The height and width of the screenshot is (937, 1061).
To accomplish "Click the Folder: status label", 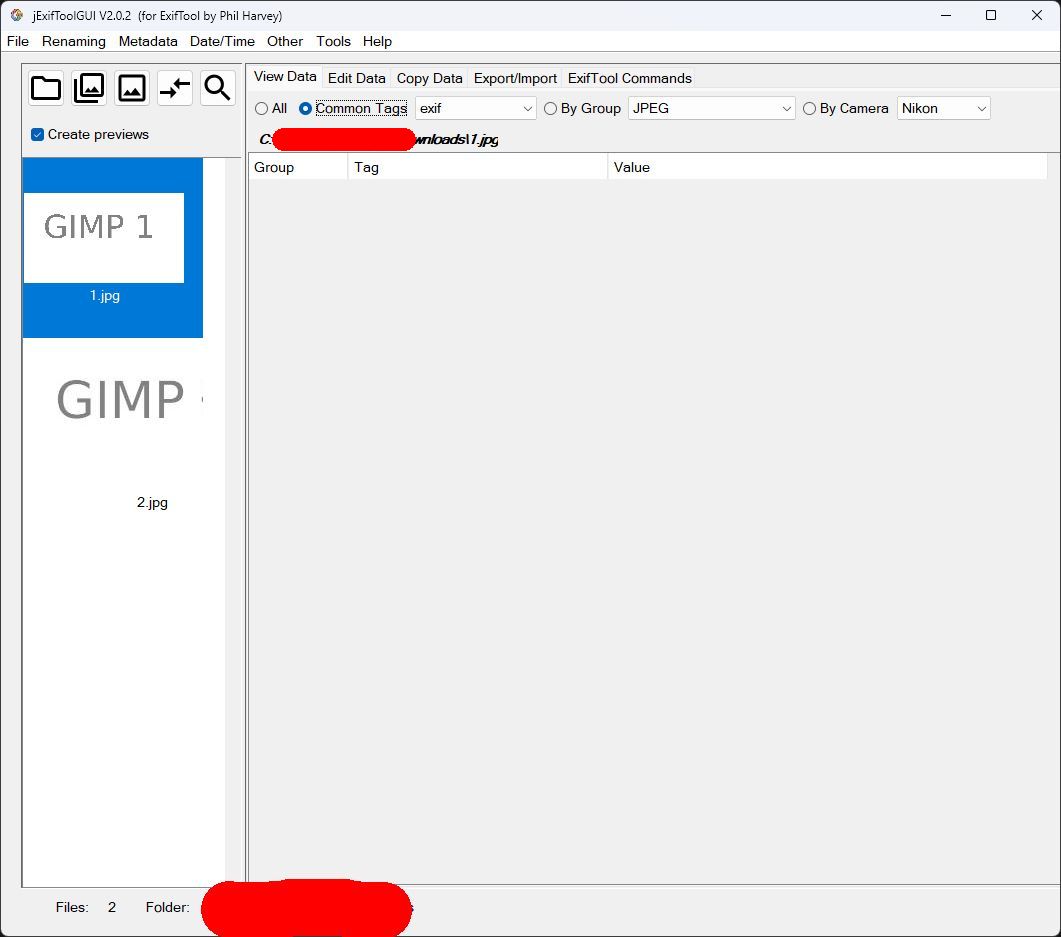I will pyautogui.click(x=167, y=907).
